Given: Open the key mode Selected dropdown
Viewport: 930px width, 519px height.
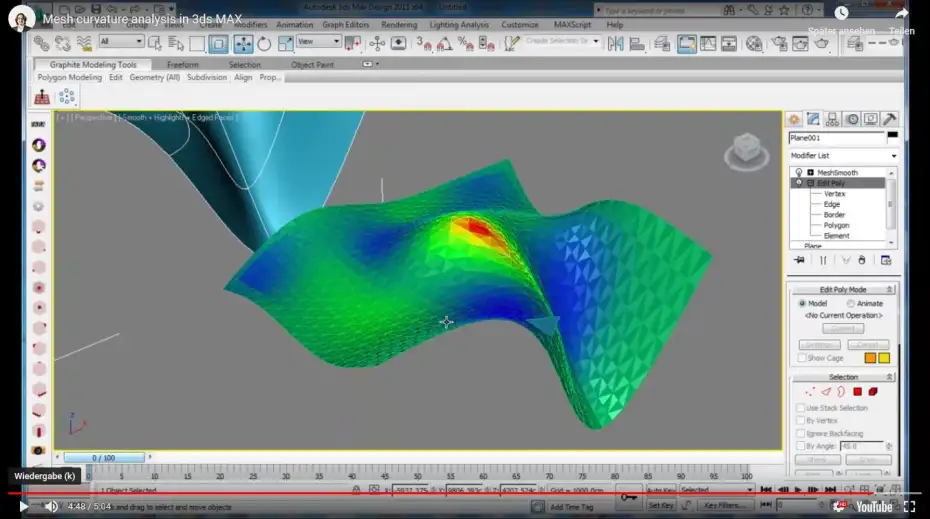Looking at the screenshot, I should coord(716,490).
